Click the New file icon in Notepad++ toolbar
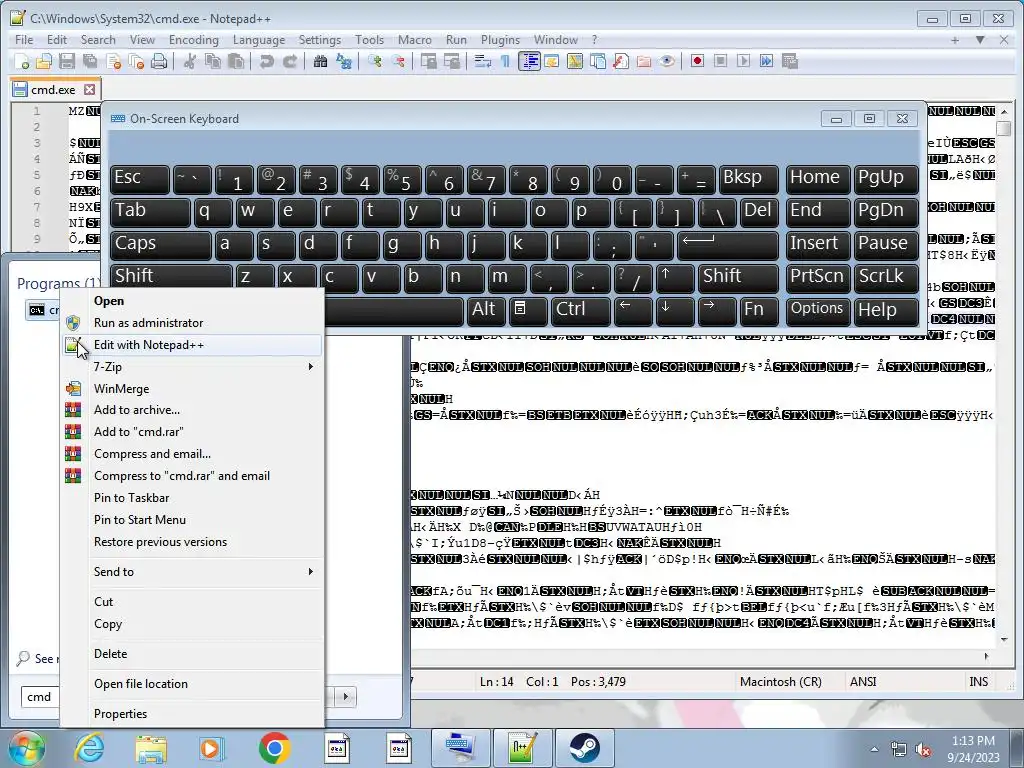 pyautogui.click(x=22, y=61)
